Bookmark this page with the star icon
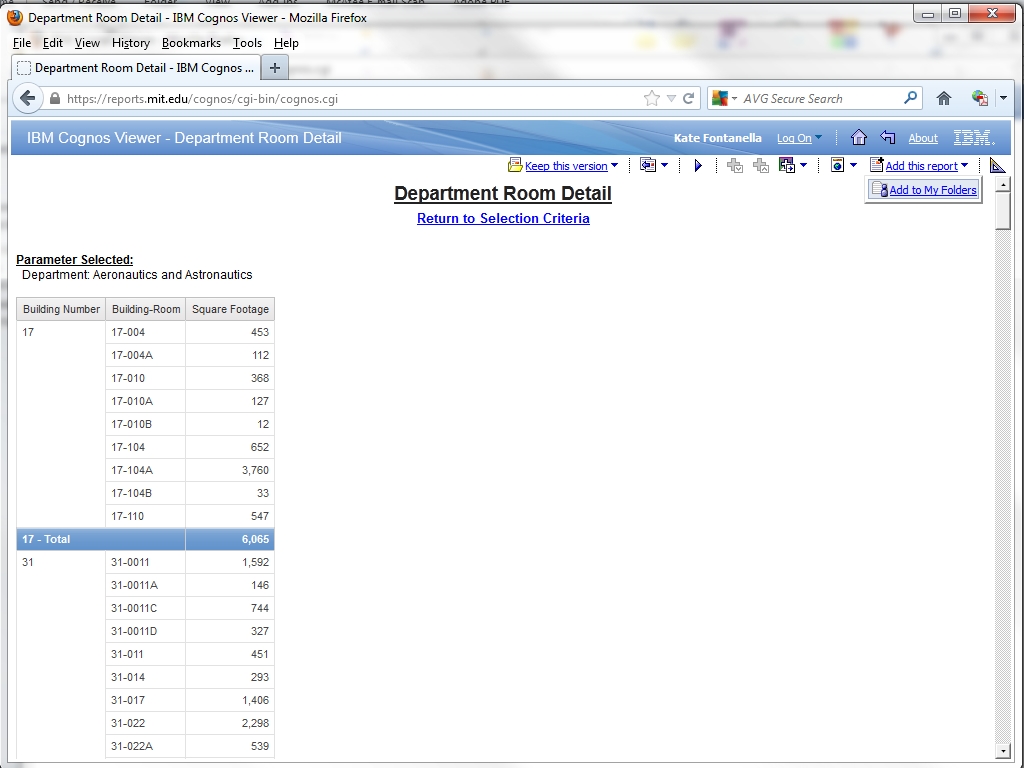 [652, 98]
